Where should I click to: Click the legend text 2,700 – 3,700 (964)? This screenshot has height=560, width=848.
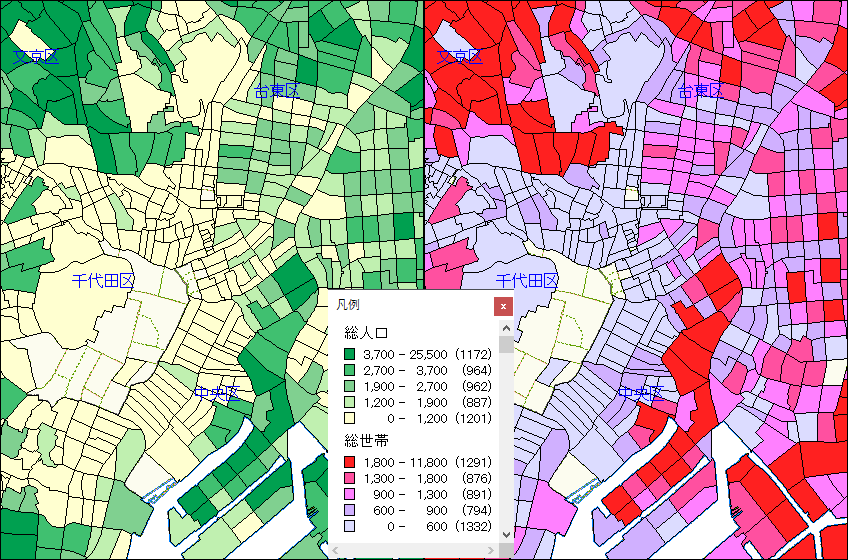pos(427,371)
